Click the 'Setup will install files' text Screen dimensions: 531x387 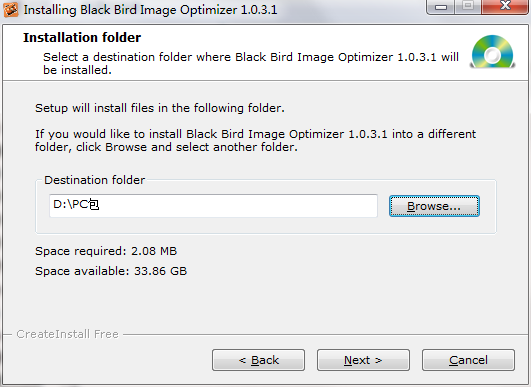pyautogui.click(x=160, y=108)
